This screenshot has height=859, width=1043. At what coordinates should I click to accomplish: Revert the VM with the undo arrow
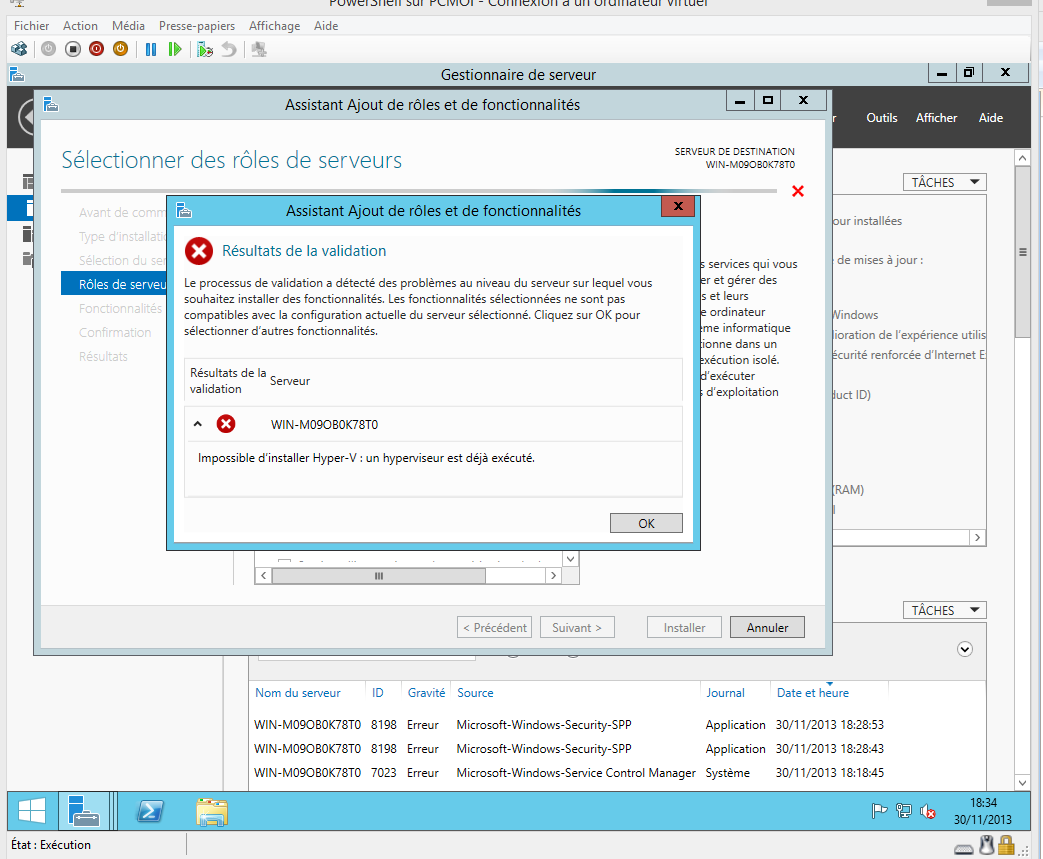[229, 49]
